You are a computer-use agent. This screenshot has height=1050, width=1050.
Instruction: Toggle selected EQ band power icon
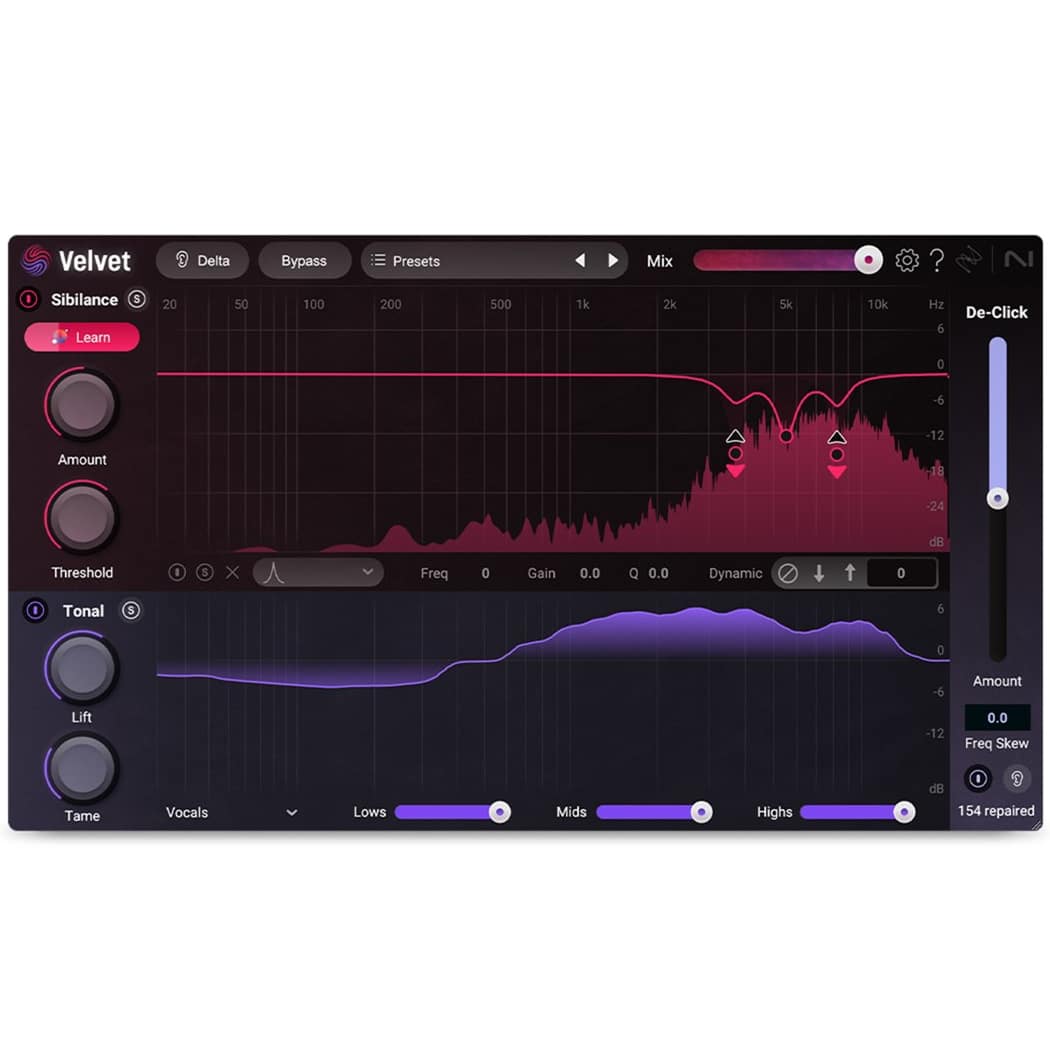tap(177, 573)
